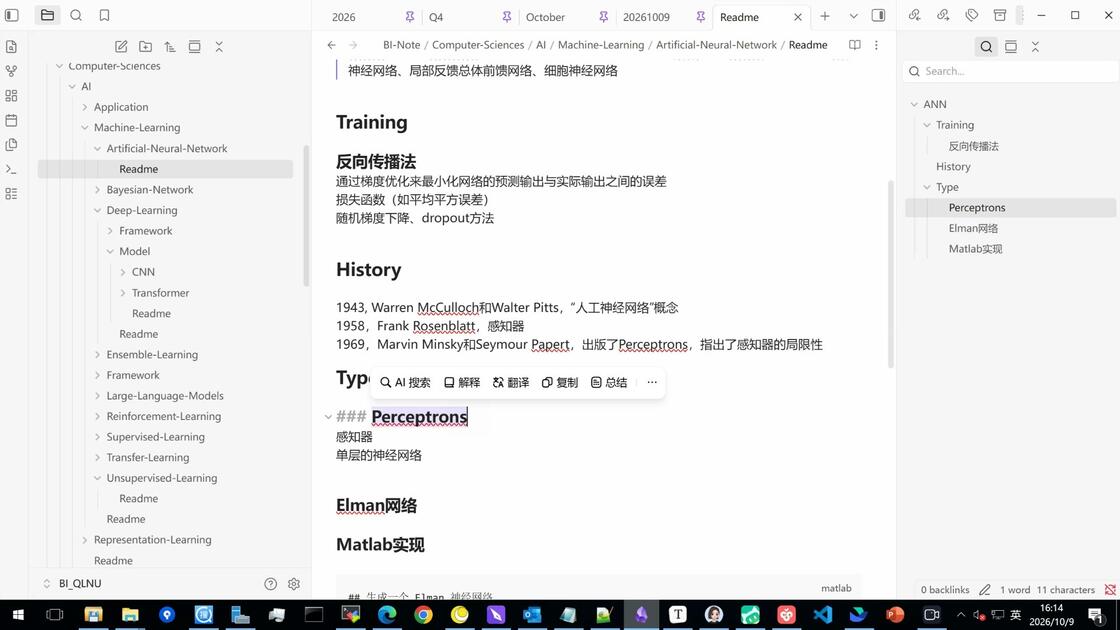Expand the Transformer folder
1120x630 pixels.
pos(123,293)
